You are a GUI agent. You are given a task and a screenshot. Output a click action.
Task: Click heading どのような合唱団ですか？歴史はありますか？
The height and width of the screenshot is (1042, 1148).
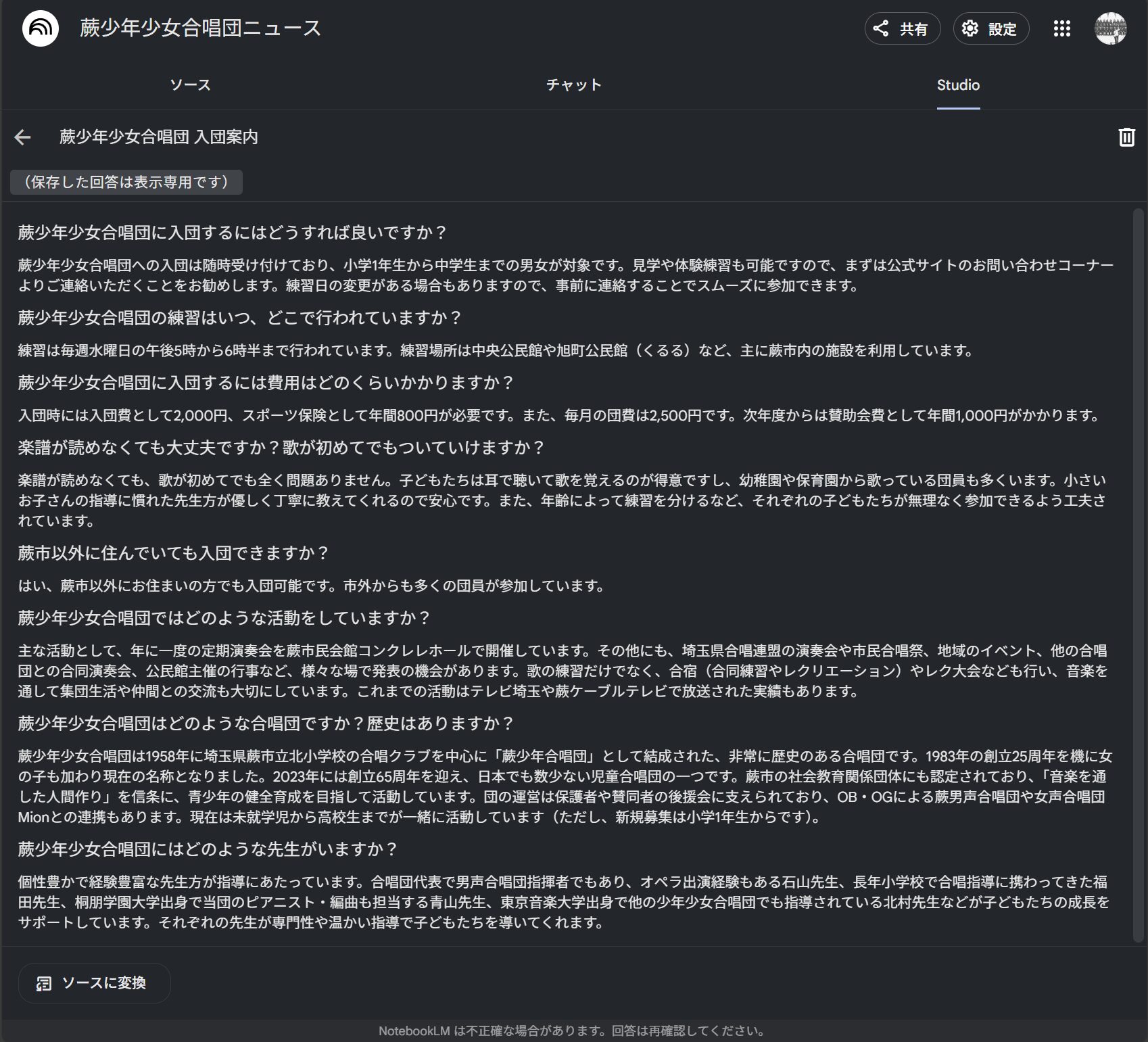266,724
